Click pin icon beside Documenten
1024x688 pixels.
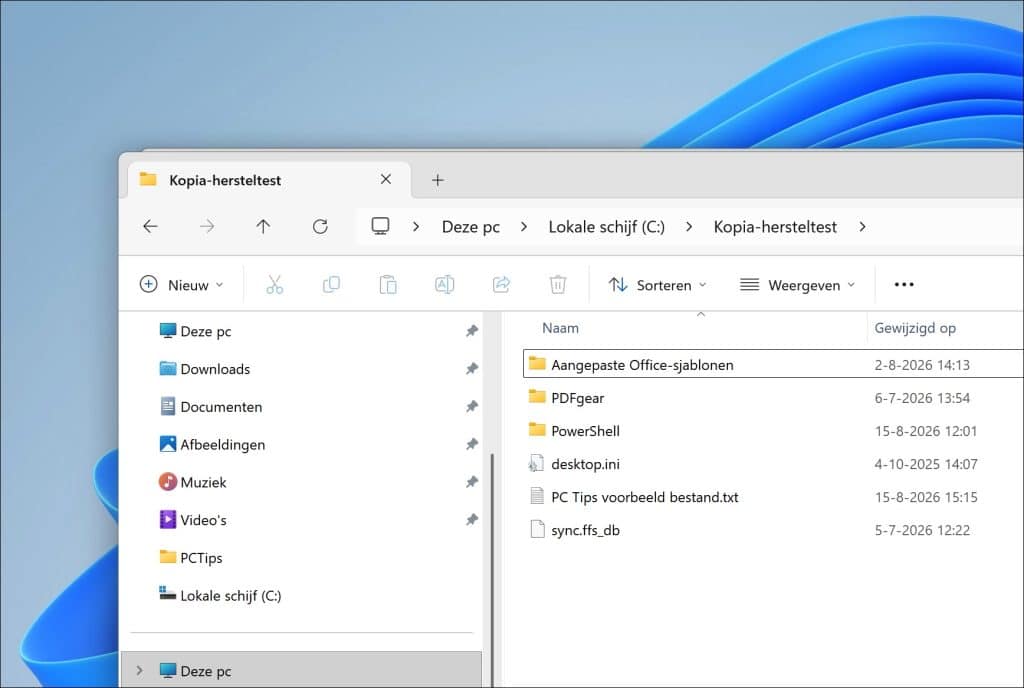(472, 407)
